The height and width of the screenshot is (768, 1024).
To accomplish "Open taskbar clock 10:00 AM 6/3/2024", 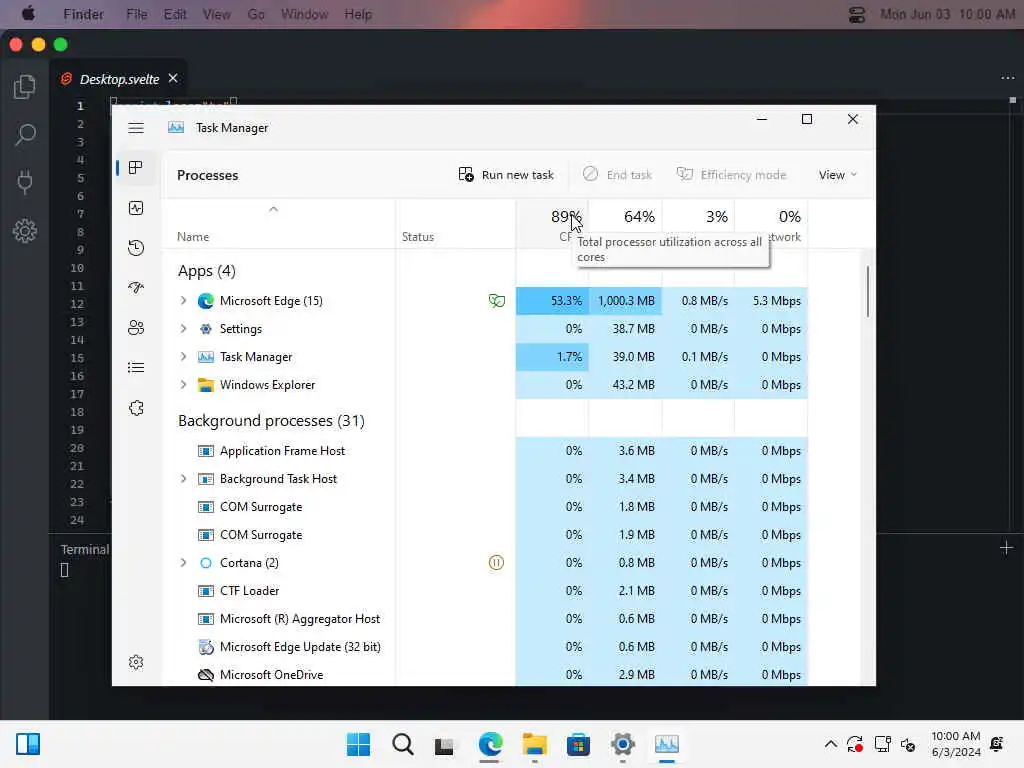I will pos(955,744).
